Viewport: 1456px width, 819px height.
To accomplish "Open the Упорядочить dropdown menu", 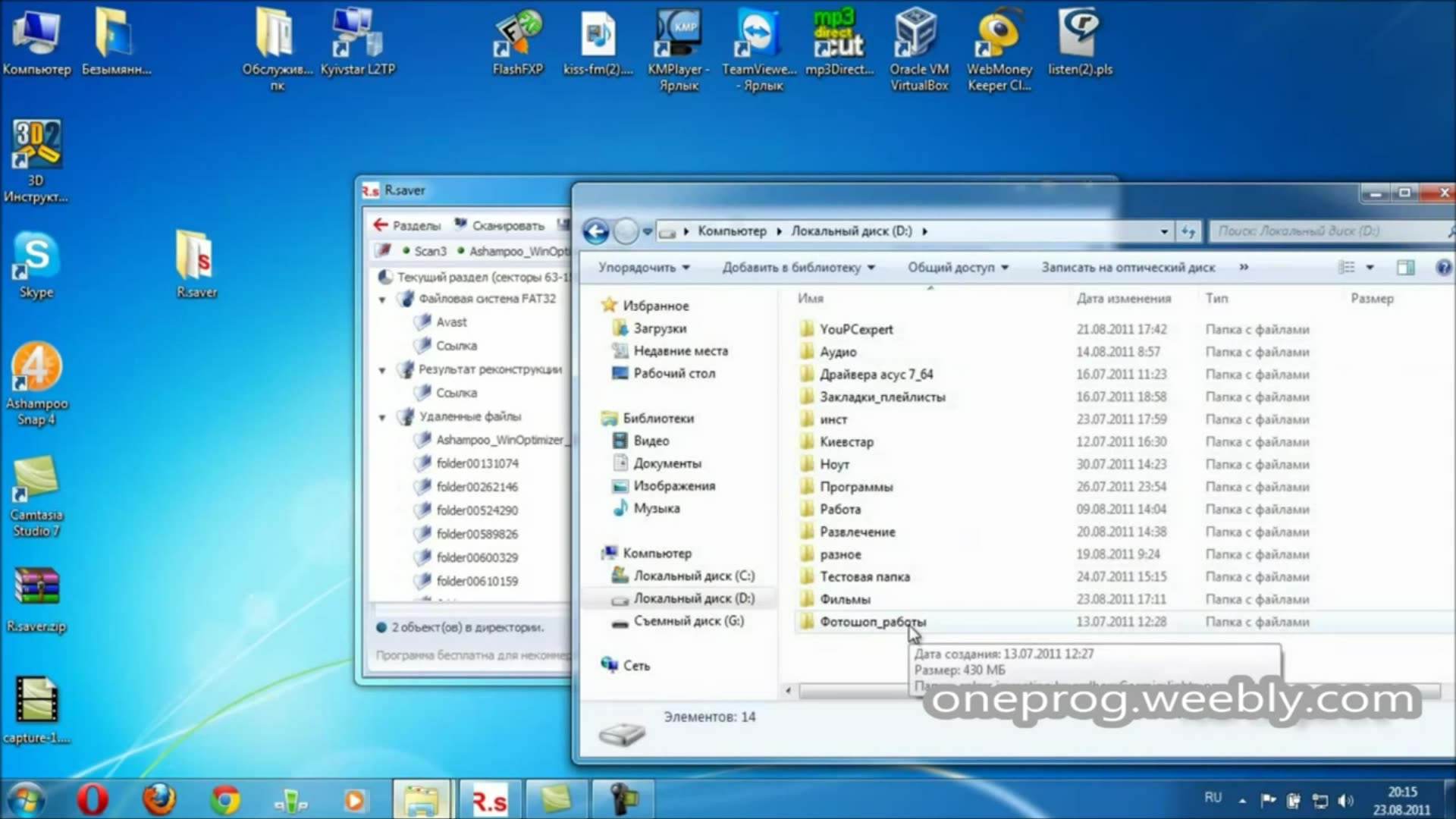I will [644, 267].
